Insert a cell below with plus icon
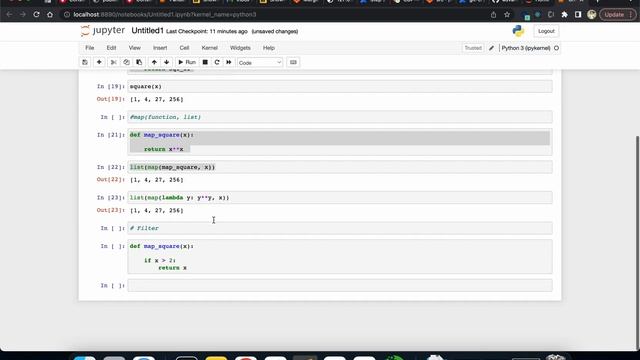The width and height of the screenshot is (640, 360). 99,62
